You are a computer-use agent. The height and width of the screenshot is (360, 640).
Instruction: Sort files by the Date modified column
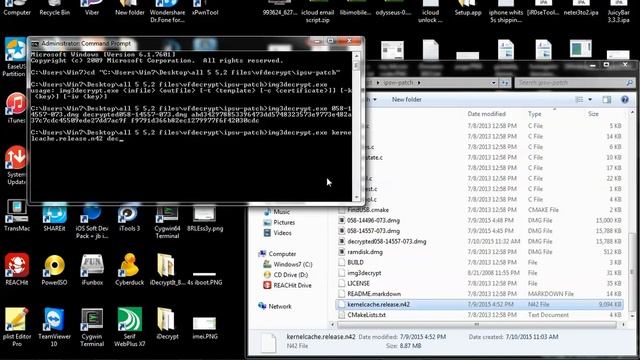click(x=487, y=114)
